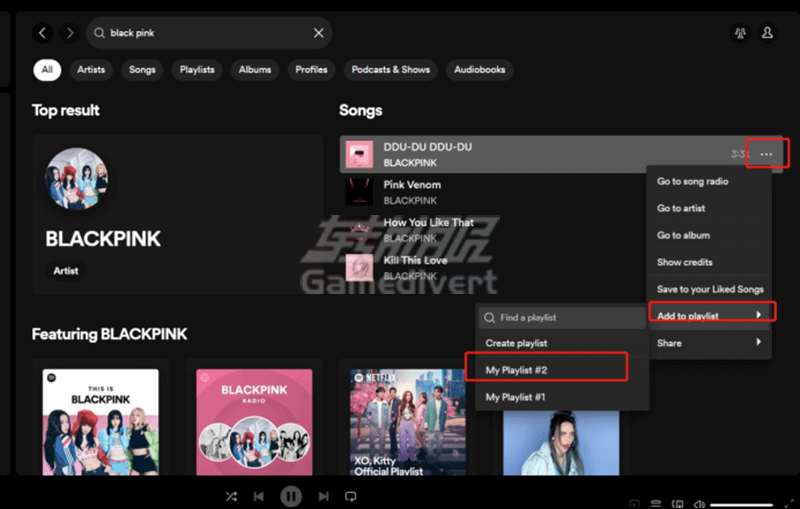Click the Find a playlist search box
Screen dimensions: 800x509
tap(562, 318)
